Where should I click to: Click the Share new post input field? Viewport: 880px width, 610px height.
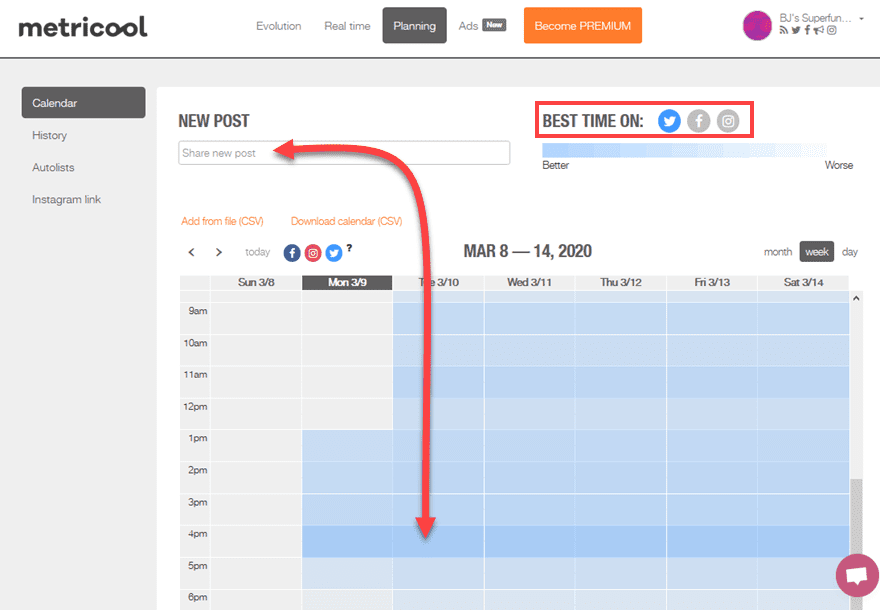click(343, 153)
